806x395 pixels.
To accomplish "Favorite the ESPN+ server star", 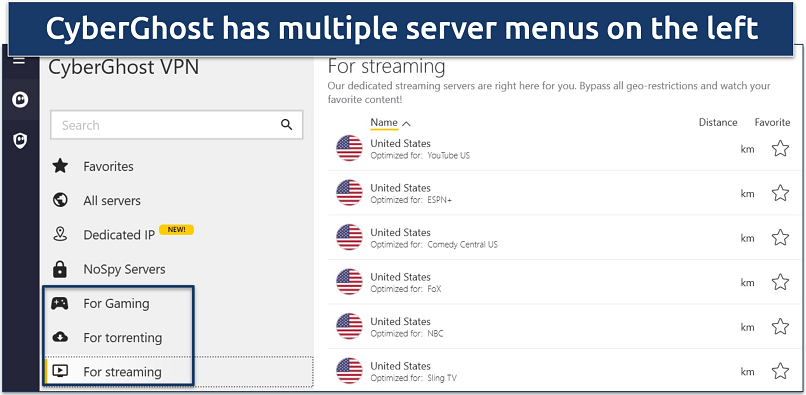I will 780,193.
